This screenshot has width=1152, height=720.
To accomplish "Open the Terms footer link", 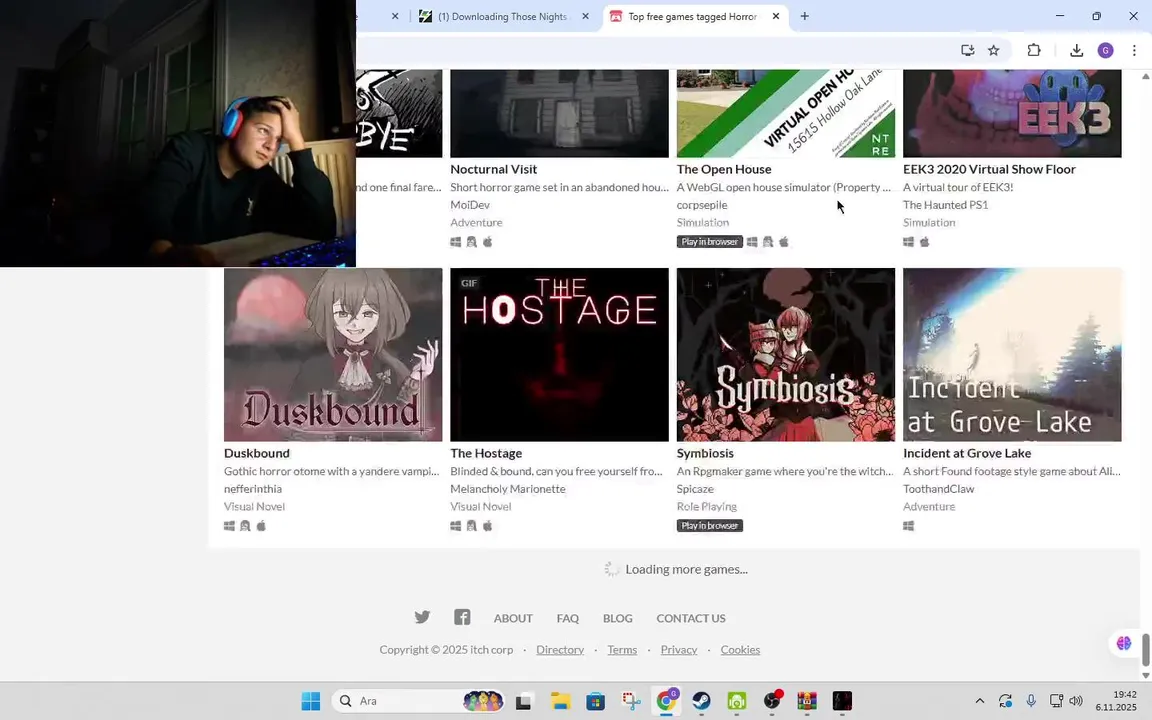I will [x=622, y=649].
